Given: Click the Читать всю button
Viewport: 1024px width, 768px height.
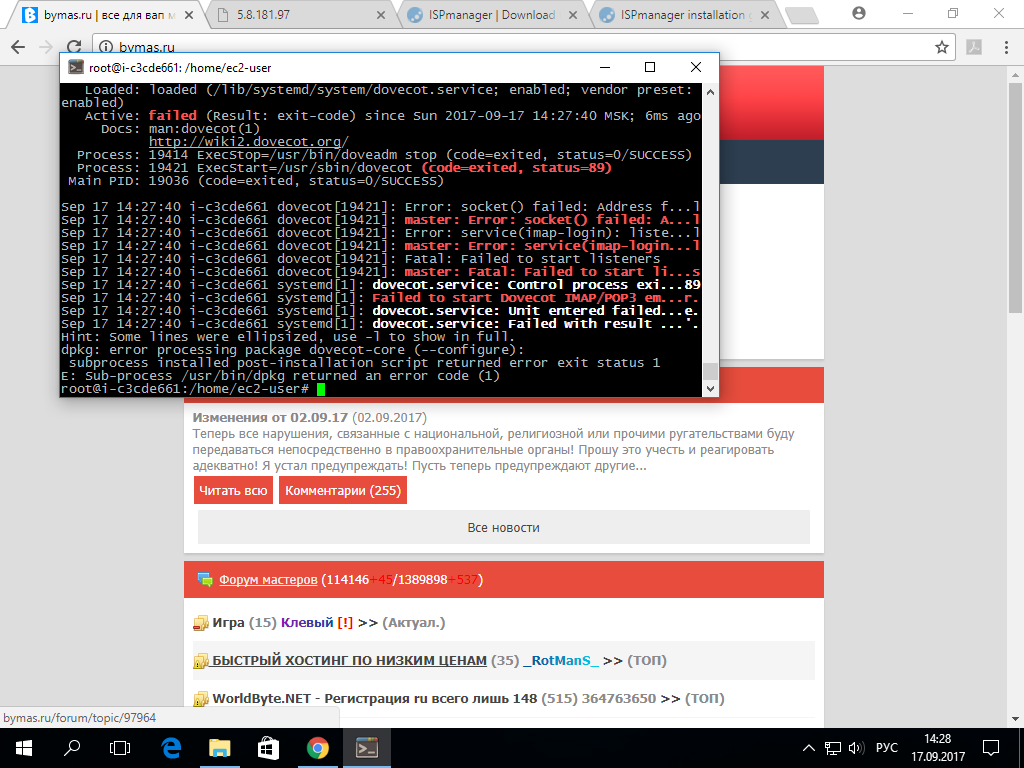Looking at the screenshot, I should coord(233,491).
